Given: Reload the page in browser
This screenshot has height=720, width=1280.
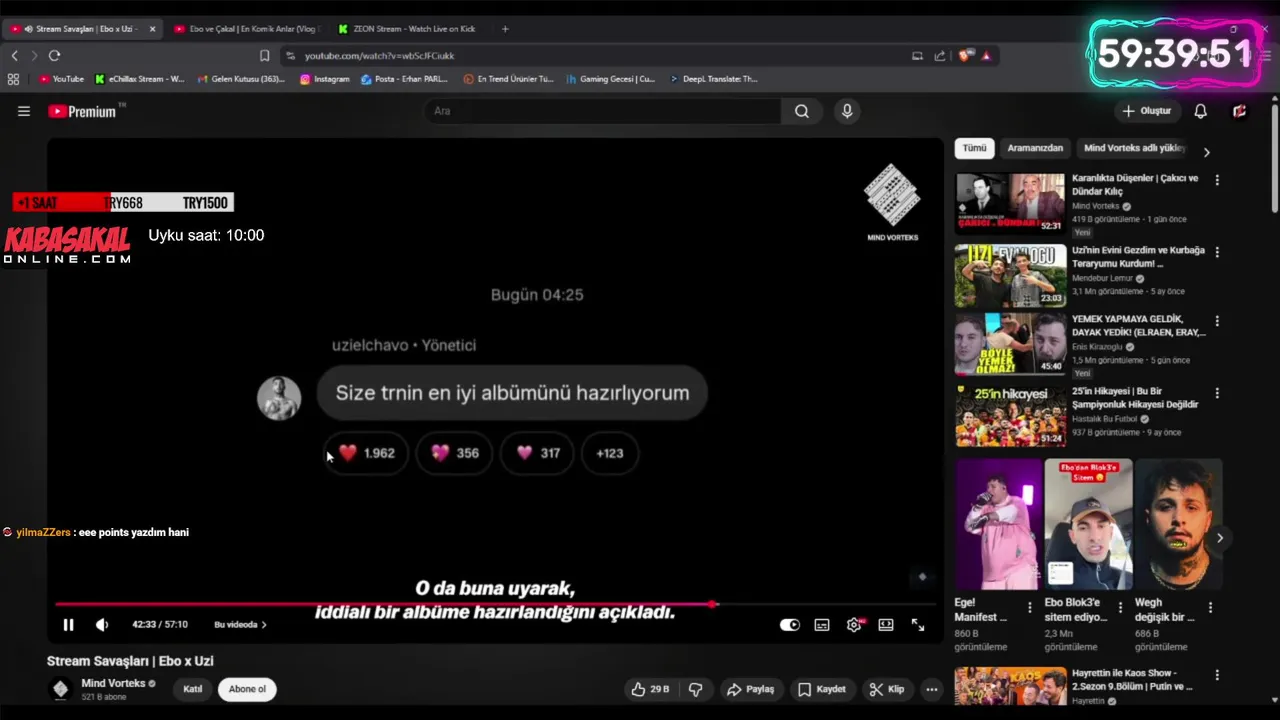Looking at the screenshot, I should pyautogui.click(x=54, y=56).
